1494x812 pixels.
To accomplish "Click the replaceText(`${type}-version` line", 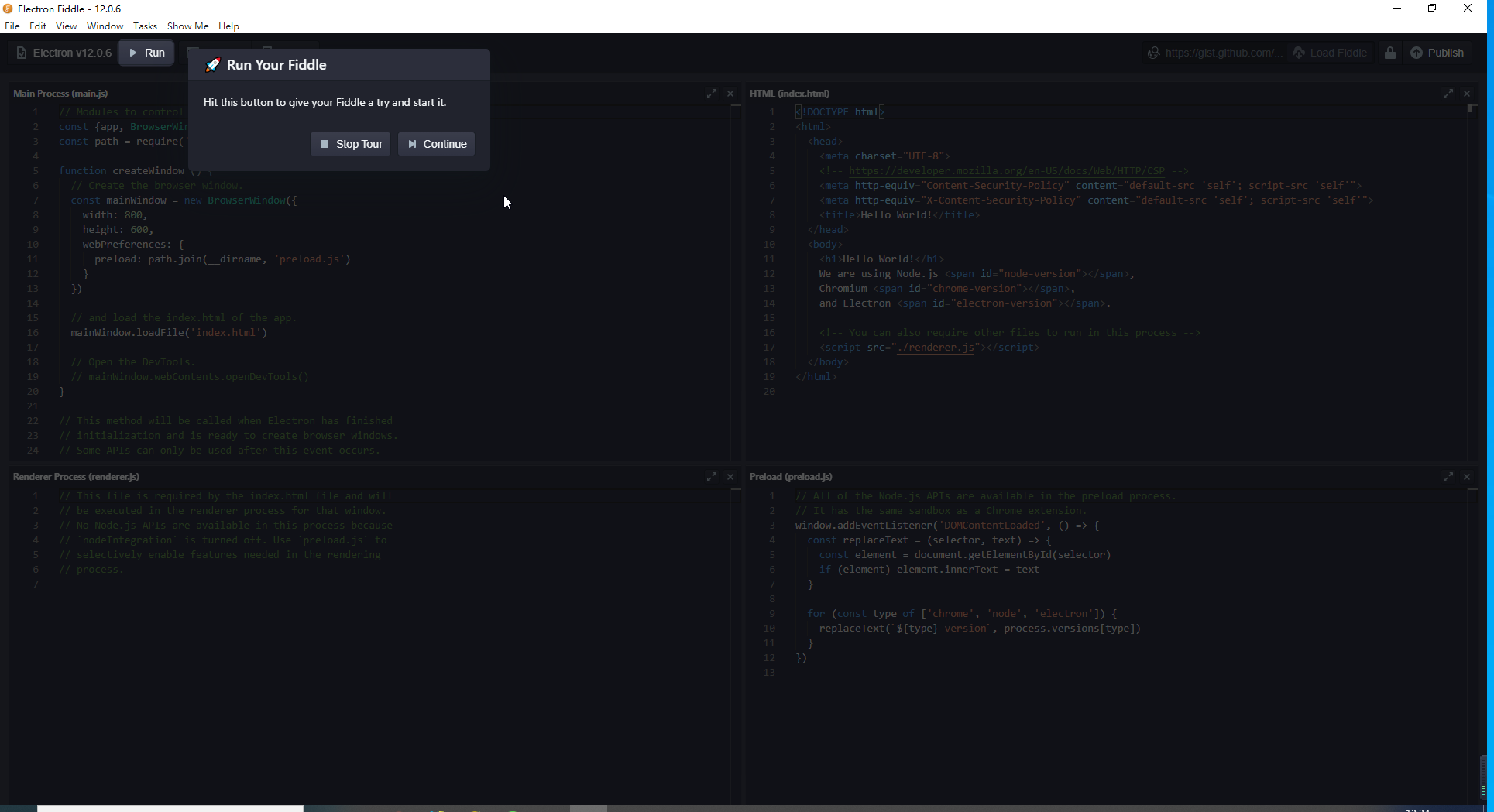I will (x=980, y=629).
